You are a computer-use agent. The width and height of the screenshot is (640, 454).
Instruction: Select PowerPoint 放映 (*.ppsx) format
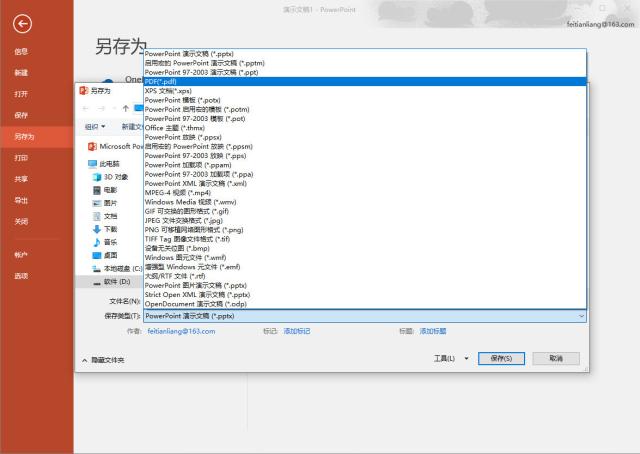365,137
